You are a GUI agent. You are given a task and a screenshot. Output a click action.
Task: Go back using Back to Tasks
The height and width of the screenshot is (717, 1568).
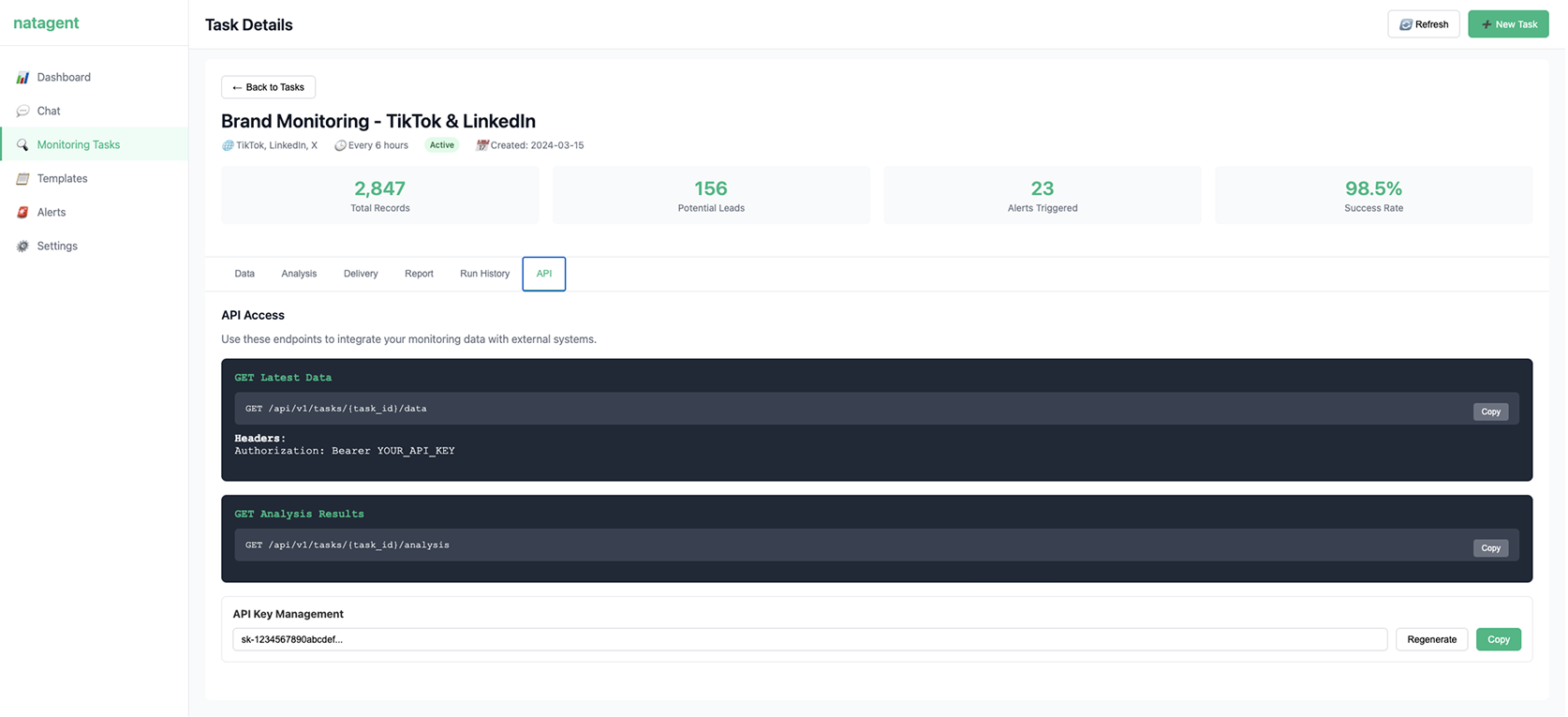[268, 87]
